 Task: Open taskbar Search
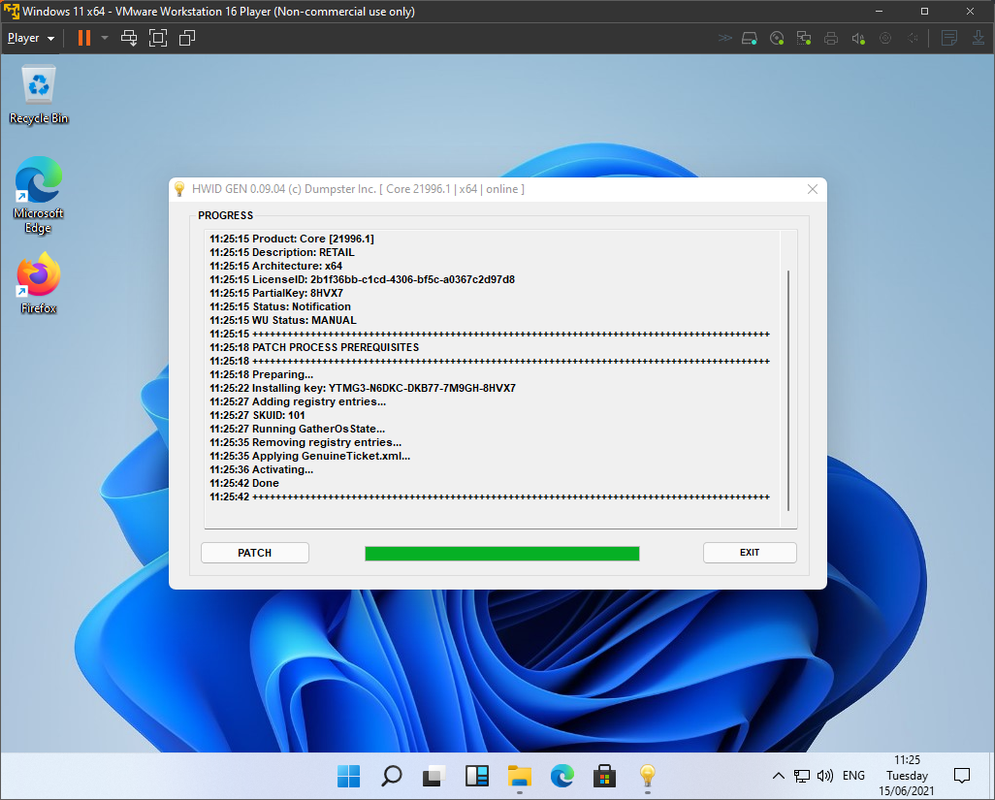[391, 776]
